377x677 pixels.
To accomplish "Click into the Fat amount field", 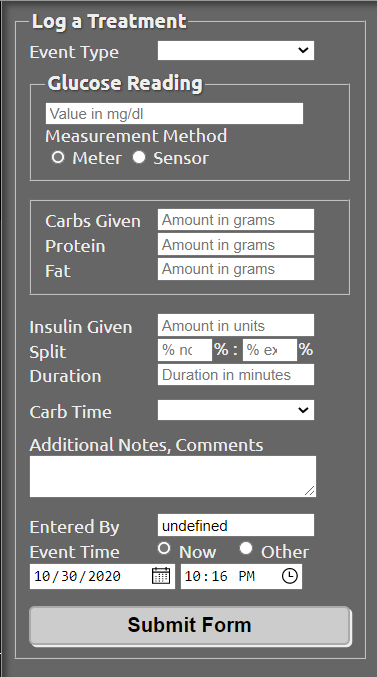I will coord(236,269).
